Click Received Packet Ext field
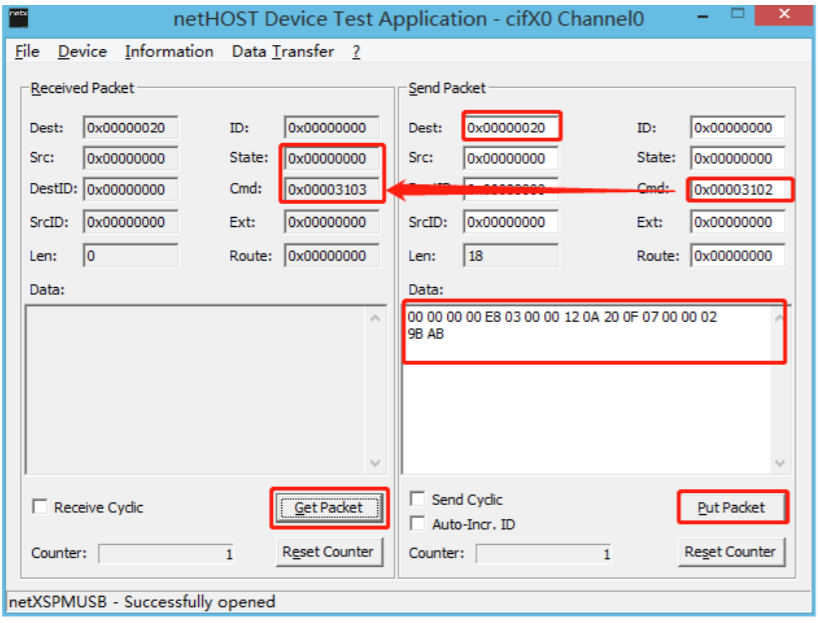This screenshot has width=818, height=623. tap(332, 222)
